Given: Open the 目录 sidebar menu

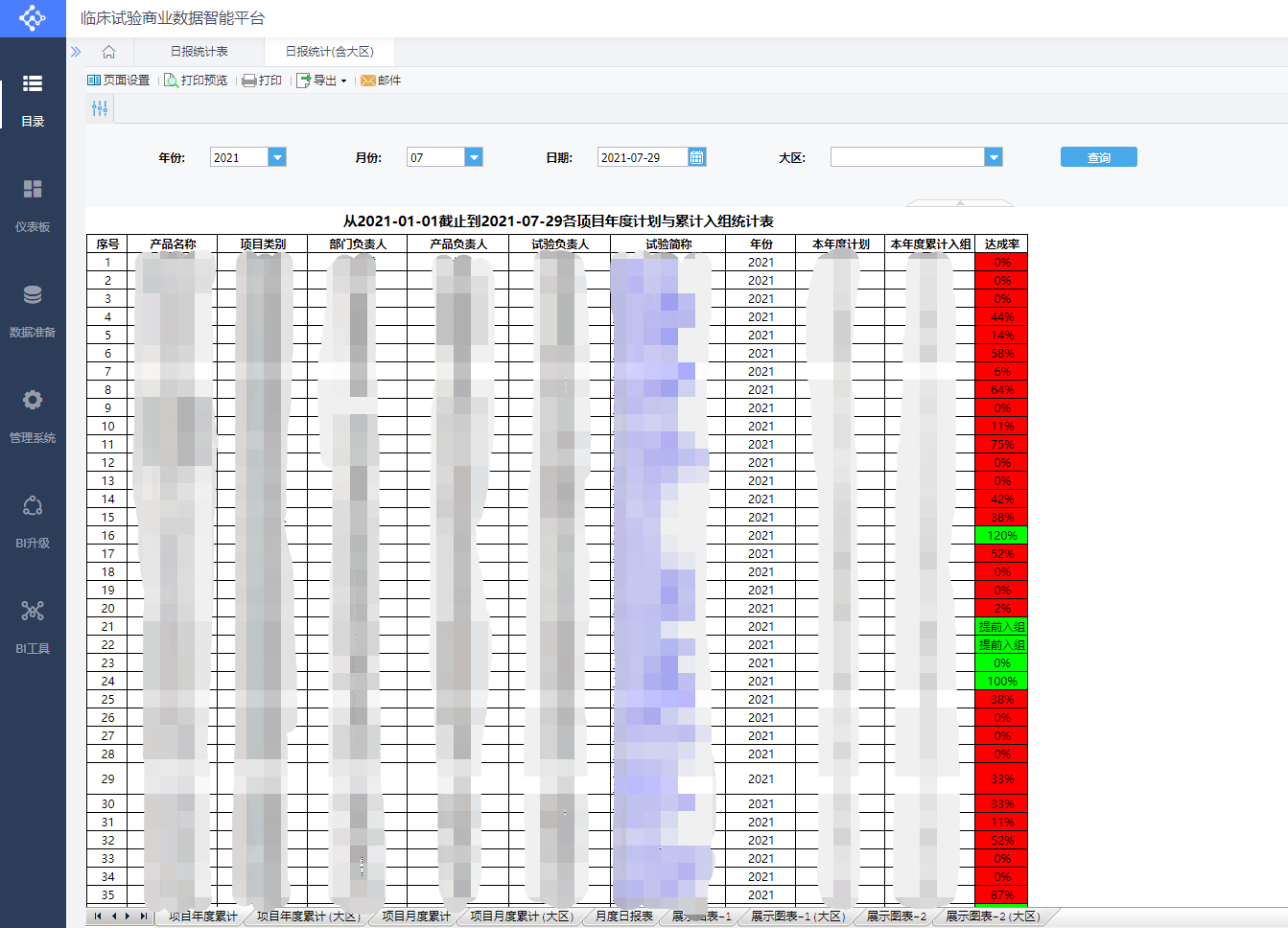Looking at the screenshot, I should (33, 99).
